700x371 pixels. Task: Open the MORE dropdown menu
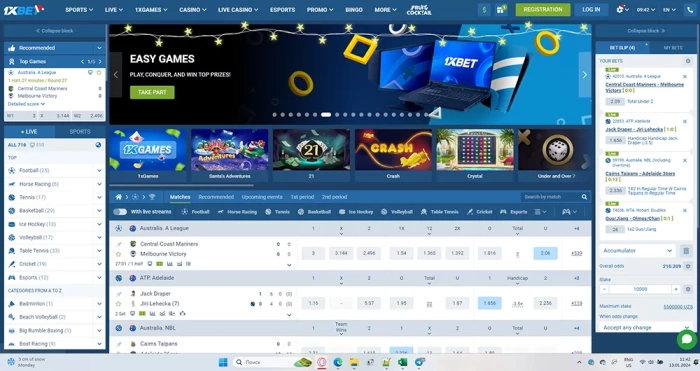385,9
